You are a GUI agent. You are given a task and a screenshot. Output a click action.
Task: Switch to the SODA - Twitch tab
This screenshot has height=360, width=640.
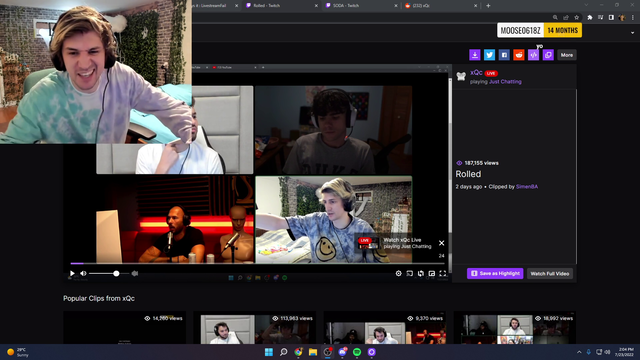pos(361,6)
